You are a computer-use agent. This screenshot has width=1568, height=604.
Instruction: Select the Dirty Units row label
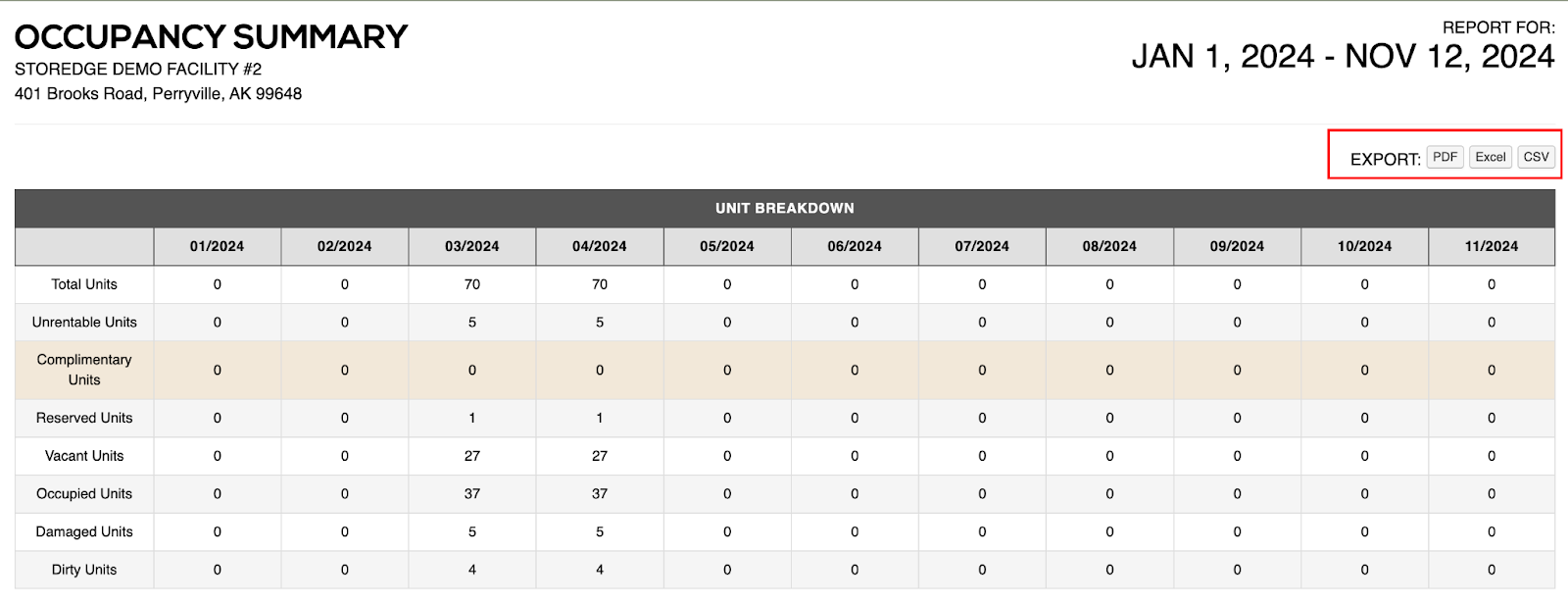84,570
